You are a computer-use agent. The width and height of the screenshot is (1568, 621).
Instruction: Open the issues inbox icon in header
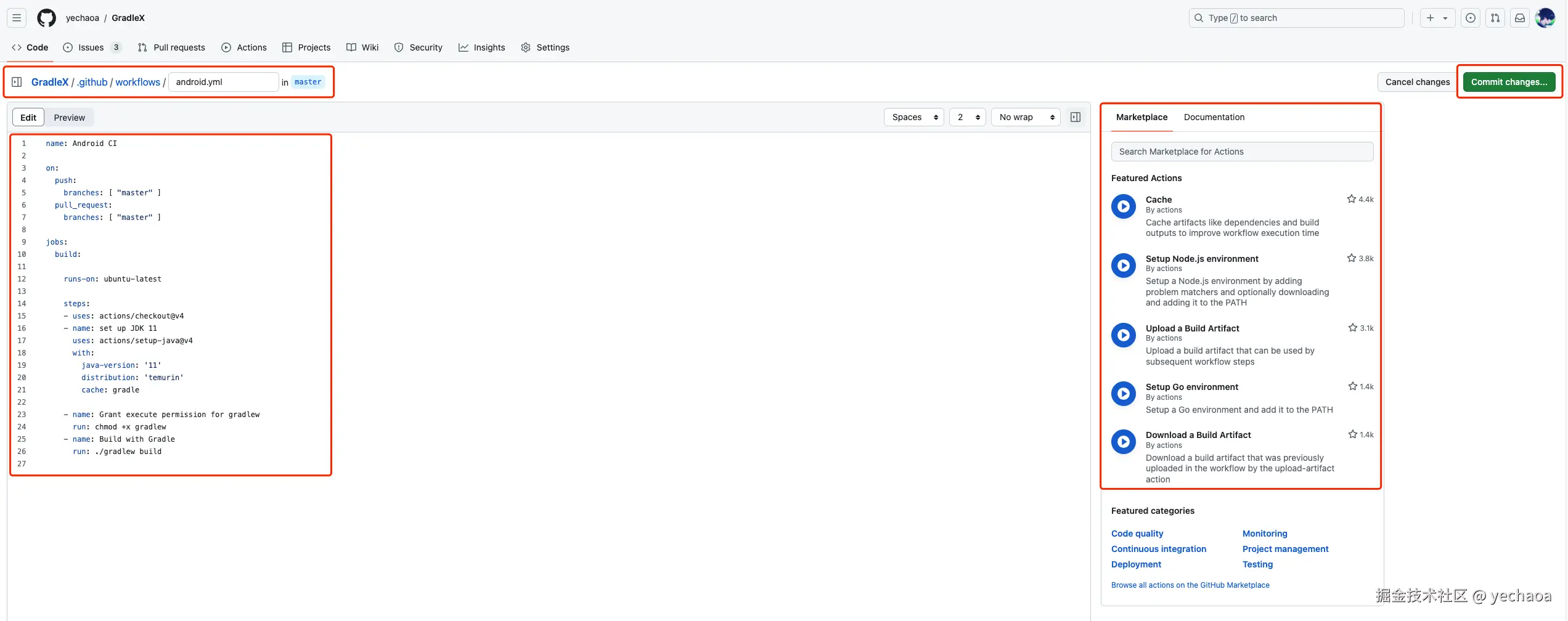click(1471, 18)
